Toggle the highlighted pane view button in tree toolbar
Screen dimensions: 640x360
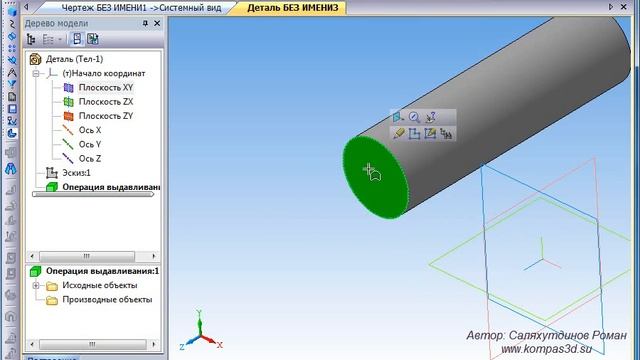(x=77, y=39)
